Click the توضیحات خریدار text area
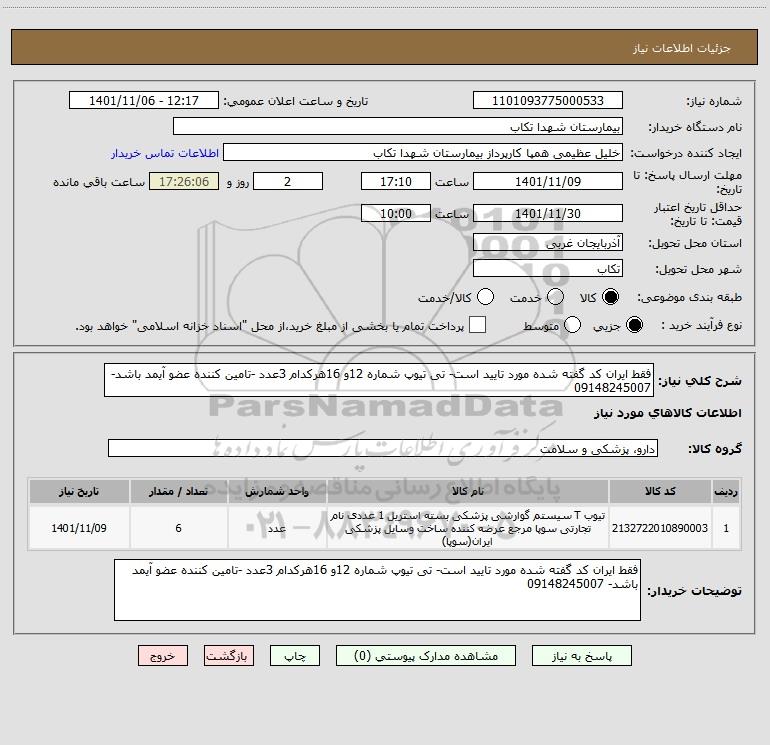 tap(377, 590)
